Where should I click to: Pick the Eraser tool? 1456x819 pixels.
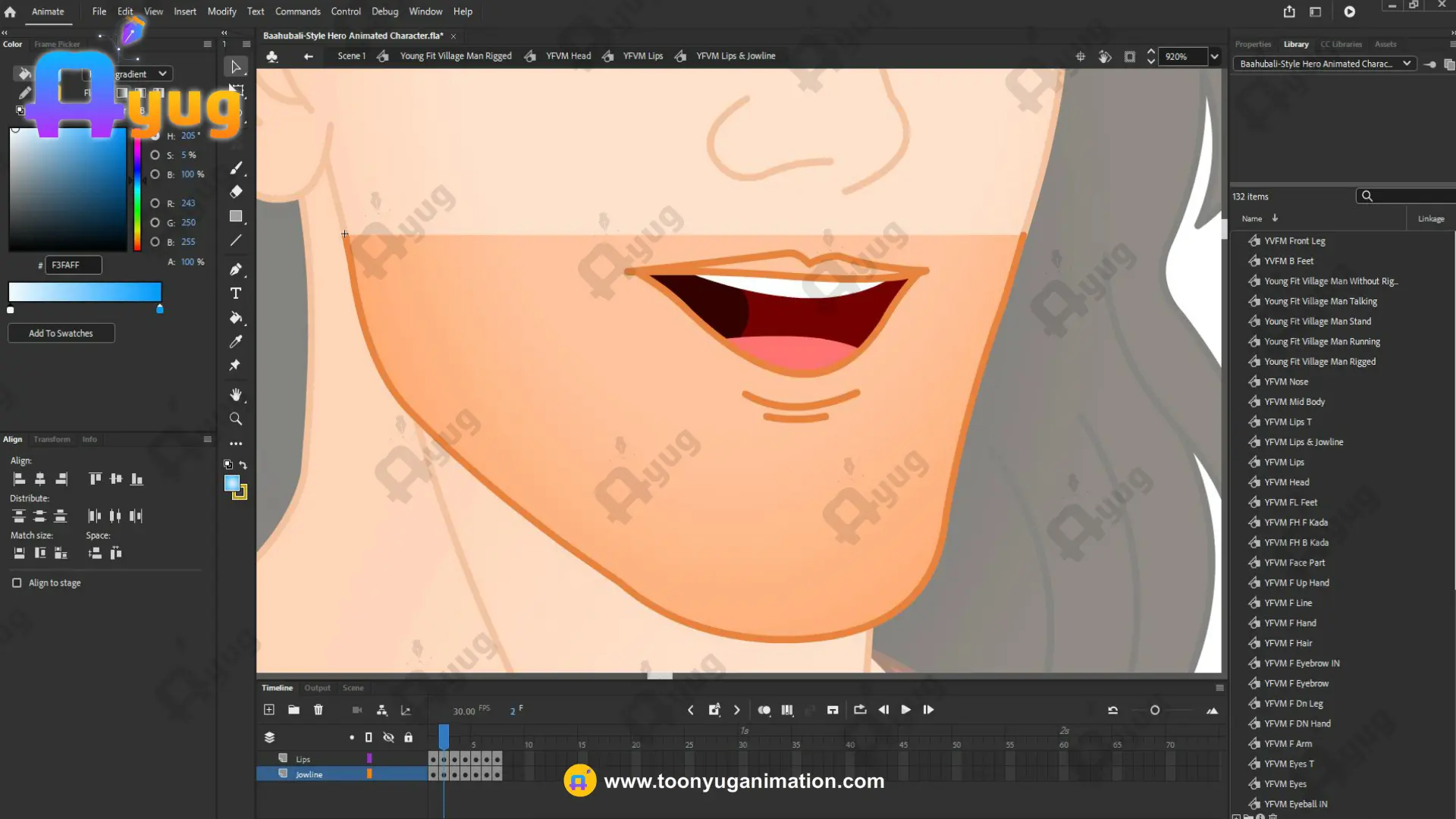[x=236, y=192]
